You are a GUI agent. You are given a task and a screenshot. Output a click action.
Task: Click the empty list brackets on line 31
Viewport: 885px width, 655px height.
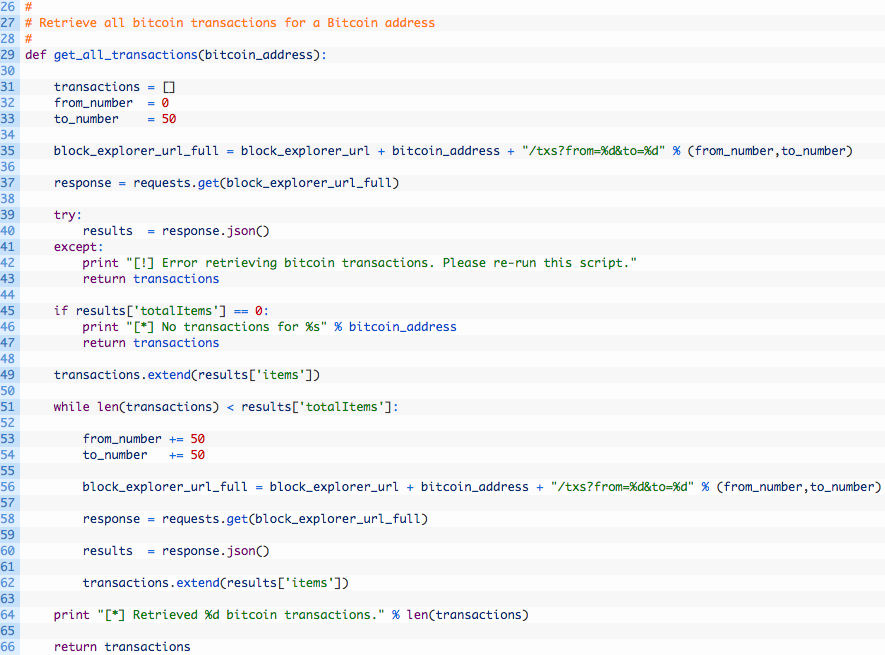point(169,87)
